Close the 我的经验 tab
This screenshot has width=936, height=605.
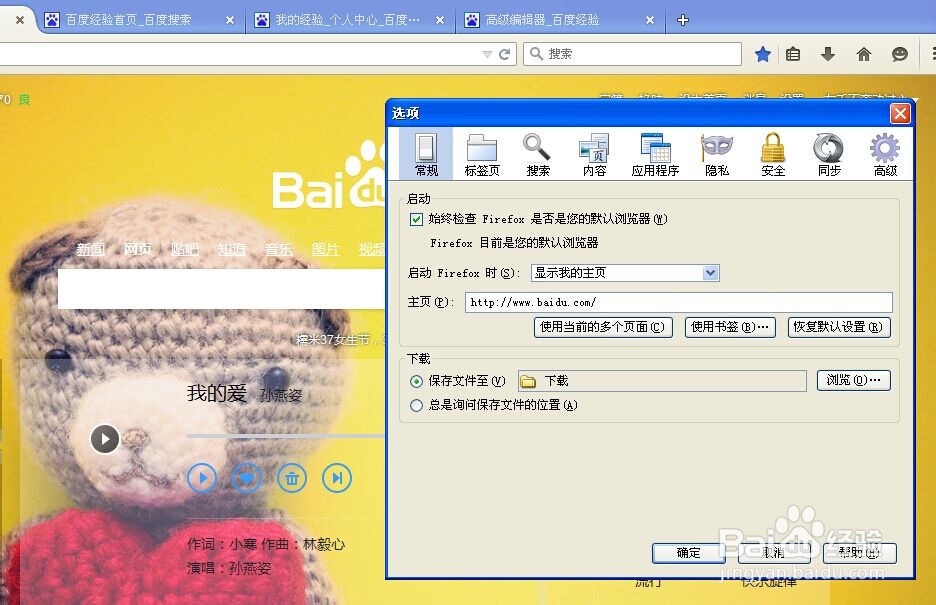(x=440, y=20)
